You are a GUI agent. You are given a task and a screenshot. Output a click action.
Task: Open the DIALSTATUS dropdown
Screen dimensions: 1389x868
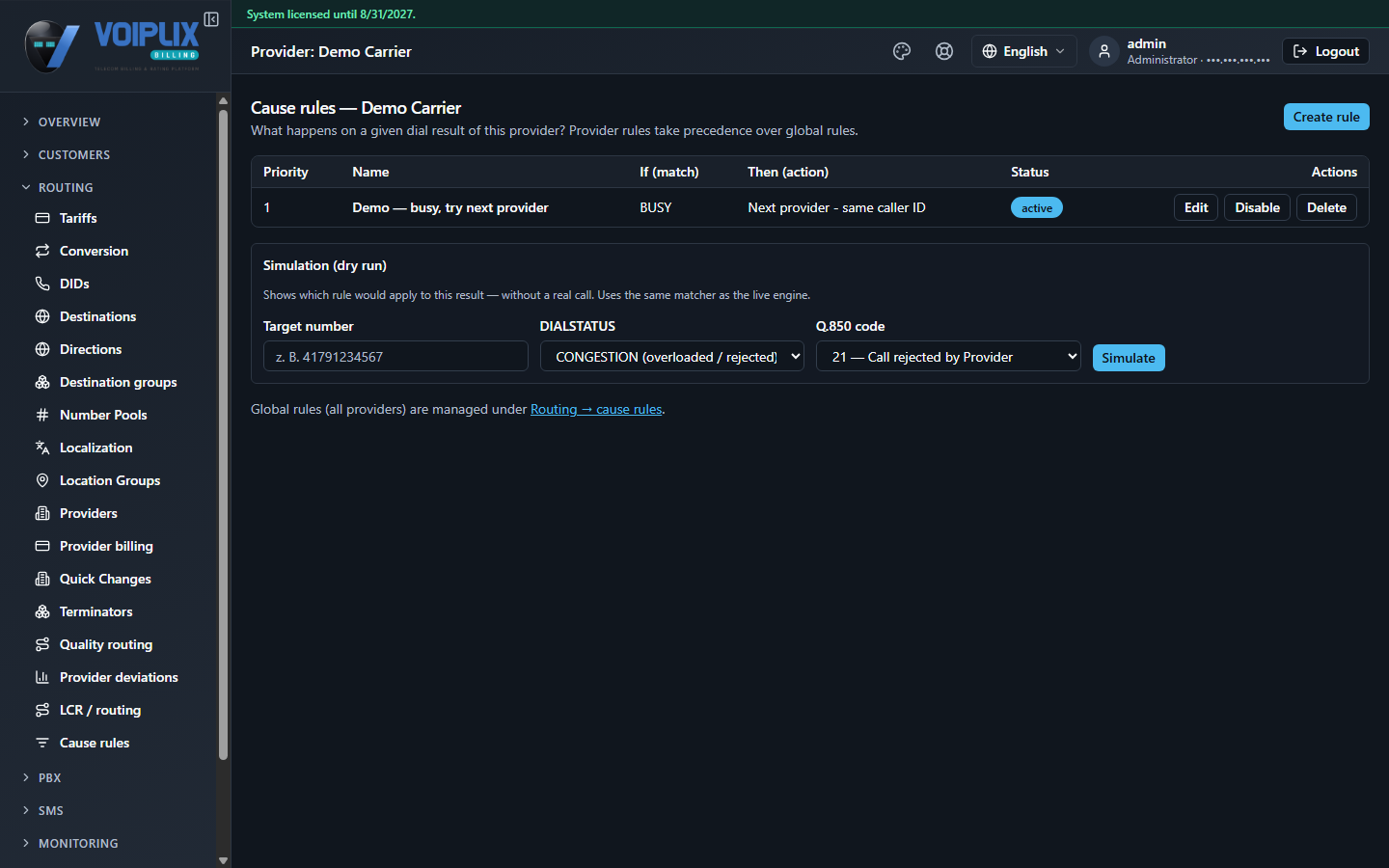click(672, 357)
